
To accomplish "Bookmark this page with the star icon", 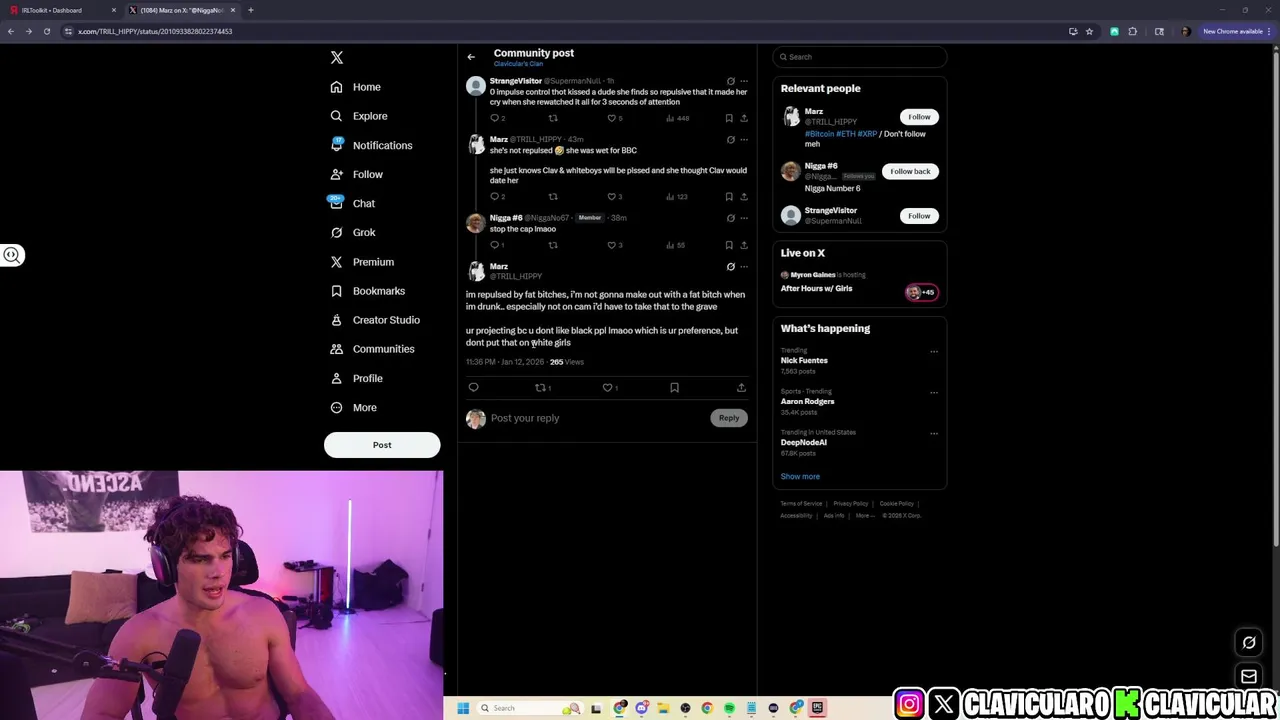I will tap(1089, 31).
